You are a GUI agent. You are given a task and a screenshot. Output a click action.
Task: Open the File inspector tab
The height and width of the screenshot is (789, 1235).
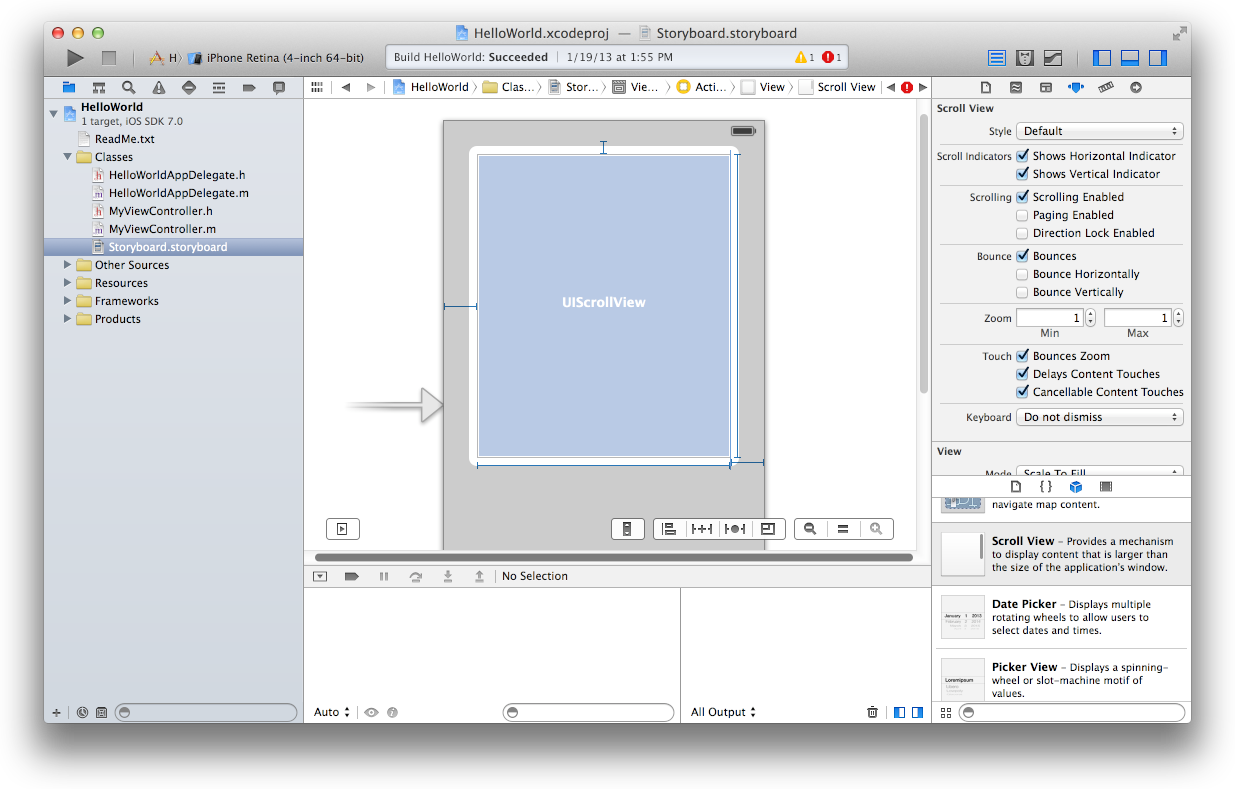(986, 87)
